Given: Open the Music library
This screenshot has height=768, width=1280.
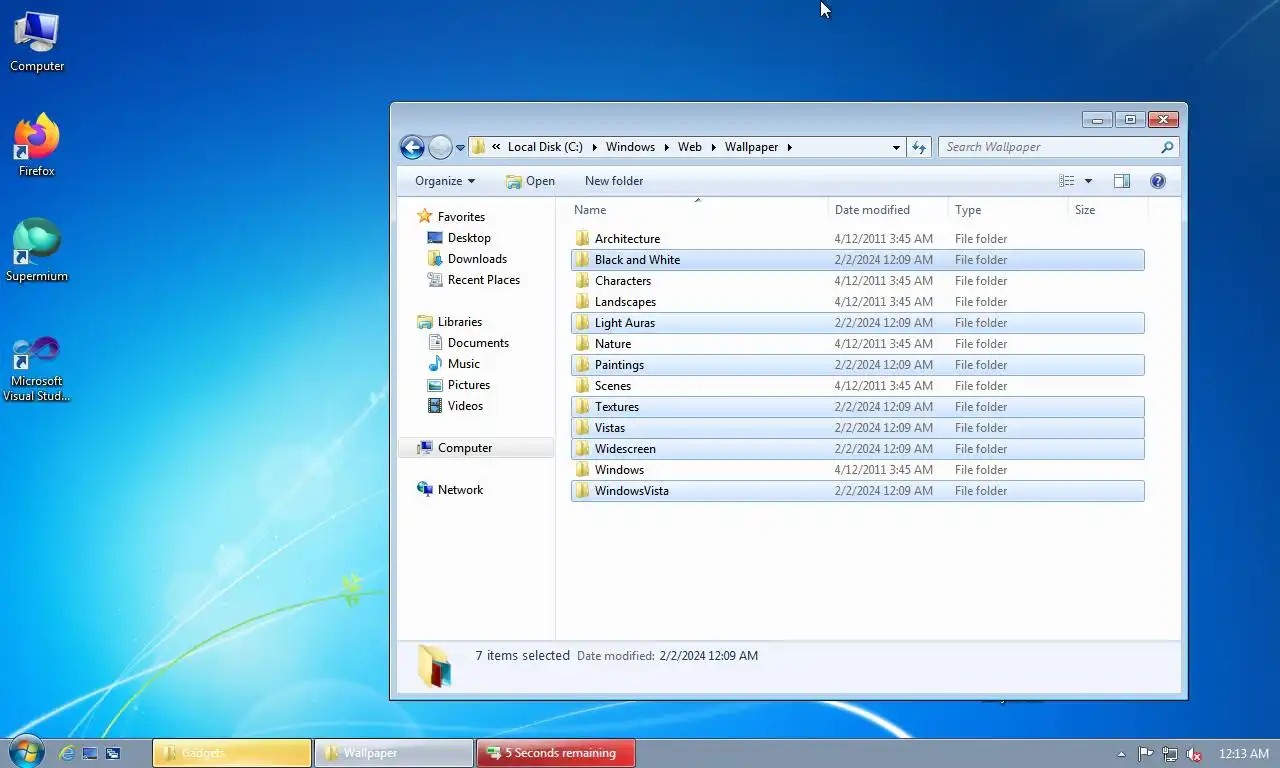Looking at the screenshot, I should pos(464,364).
